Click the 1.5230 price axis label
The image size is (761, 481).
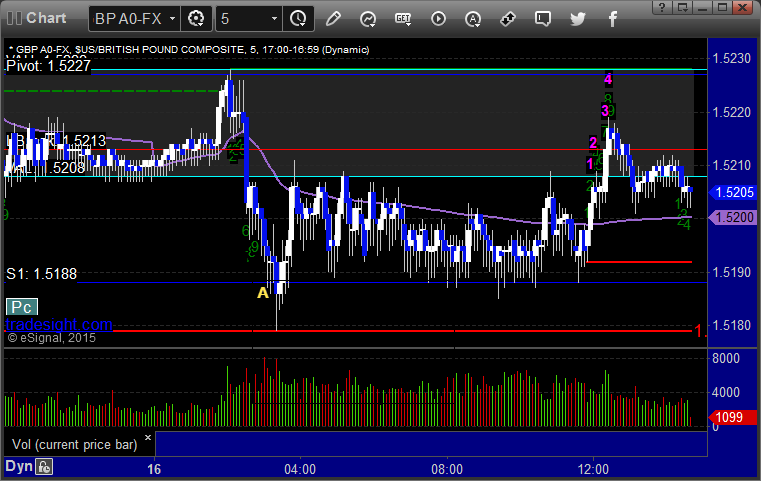[731, 59]
